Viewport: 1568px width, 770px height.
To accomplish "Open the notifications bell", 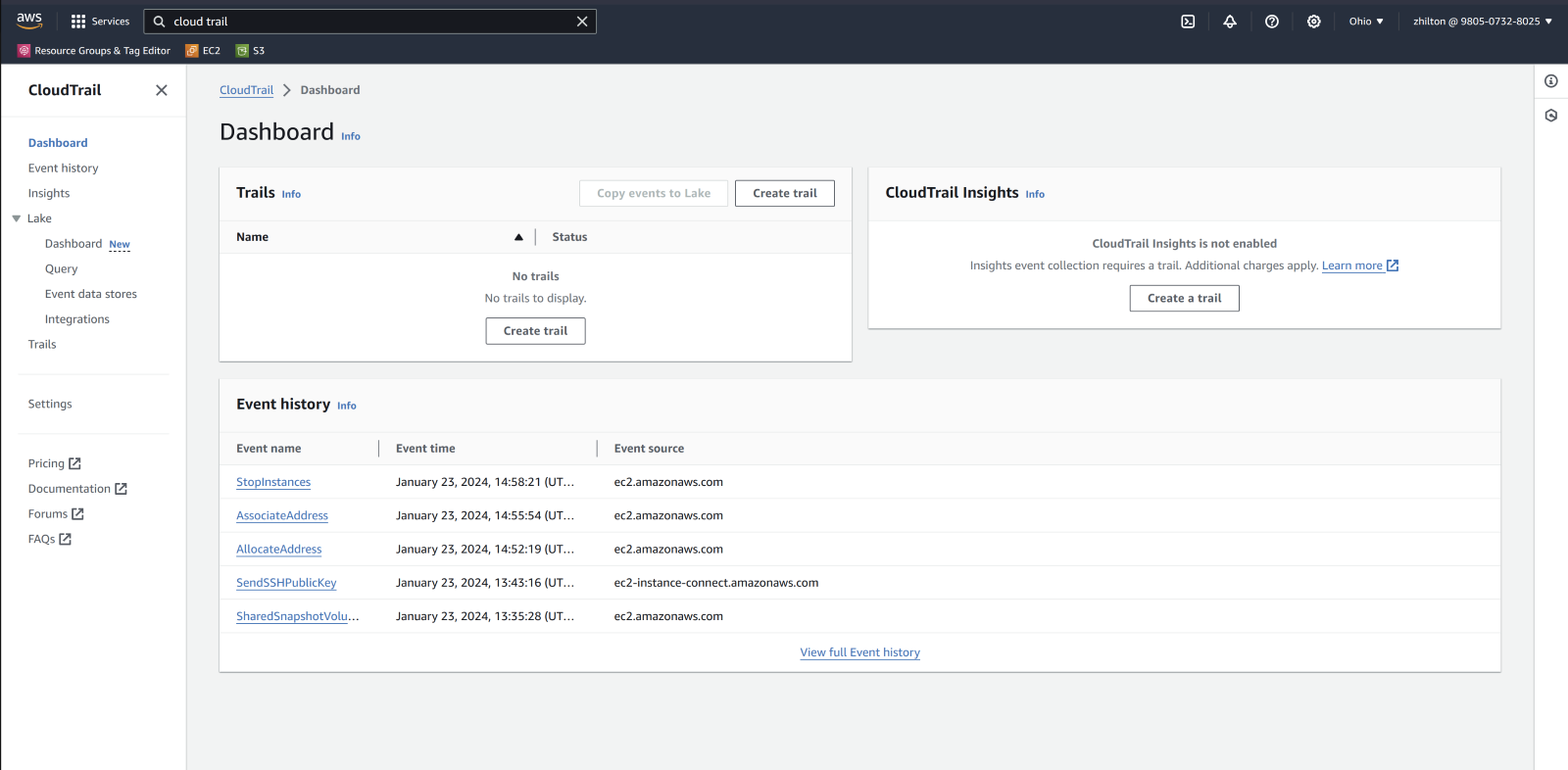I will pyautogui.click(x=1230, y=22).
